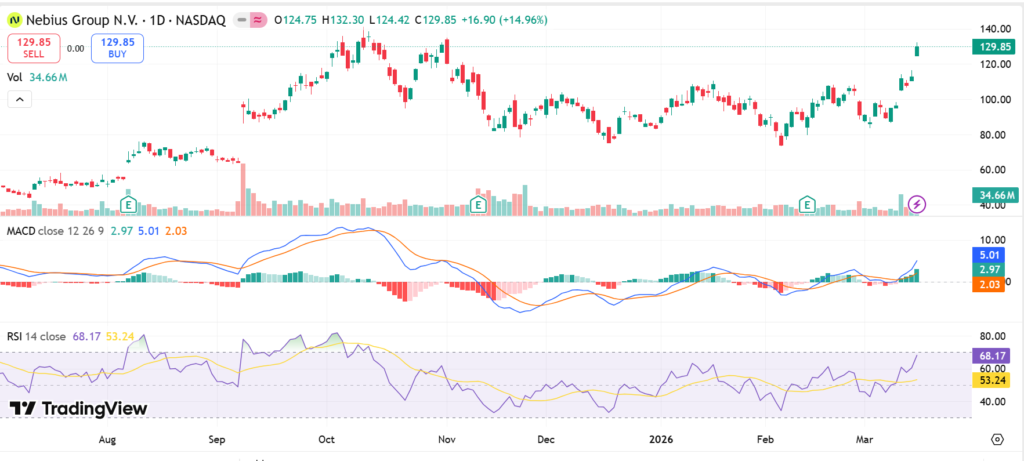Screen dimensions: 1024x461
Task: Open chart settings gear icon
Action: tap(997, 439)
